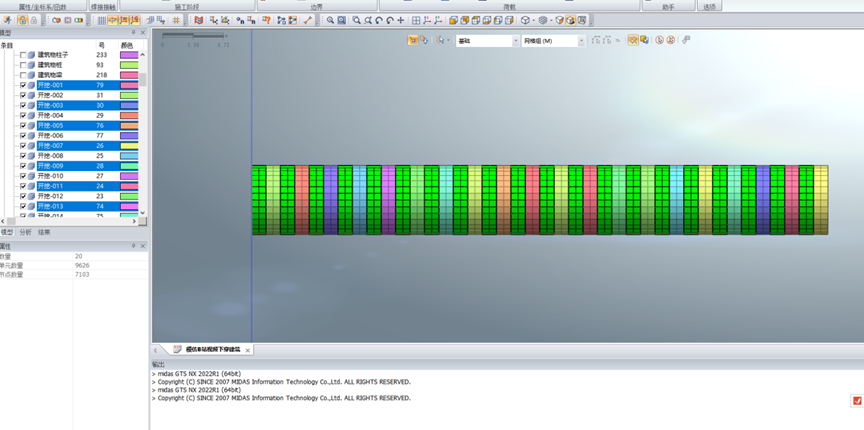864x430 pixels.
Task: Click the pin icon of the model panel
Action: pyautogui.click(x=134, y=33)
